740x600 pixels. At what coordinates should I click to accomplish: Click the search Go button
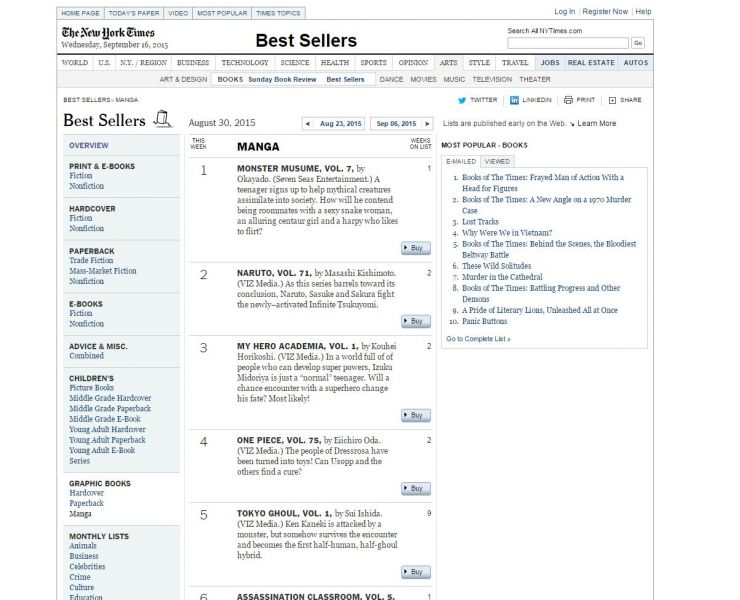[x=637, y=43]
